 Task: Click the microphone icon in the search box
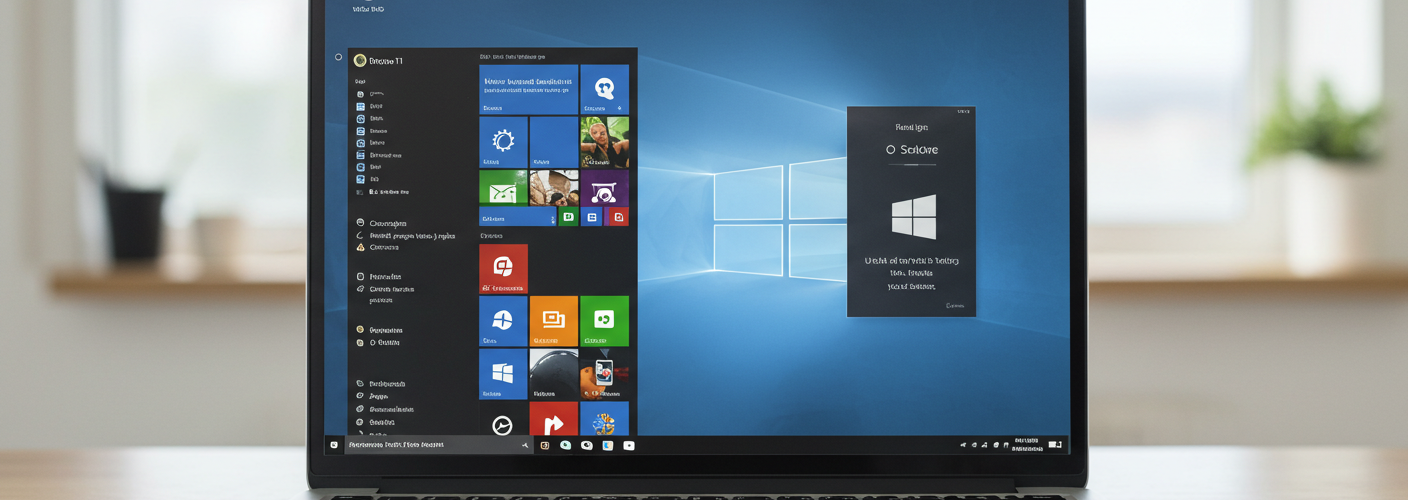pos(525,445)
